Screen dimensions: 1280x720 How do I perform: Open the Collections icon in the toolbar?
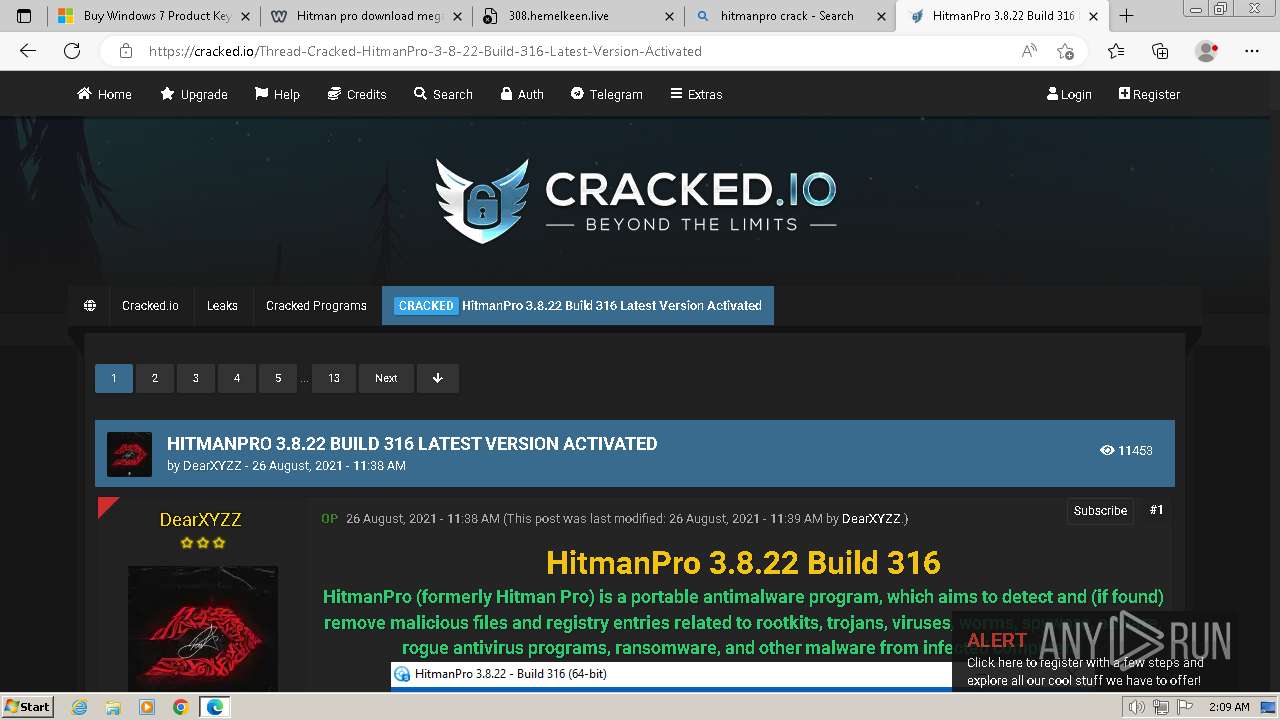(x=1160, y=51)
